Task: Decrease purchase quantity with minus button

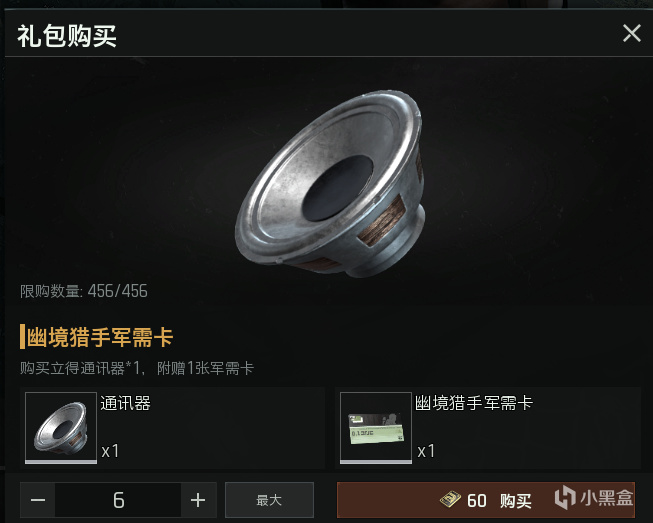Action: coord(38,500)
